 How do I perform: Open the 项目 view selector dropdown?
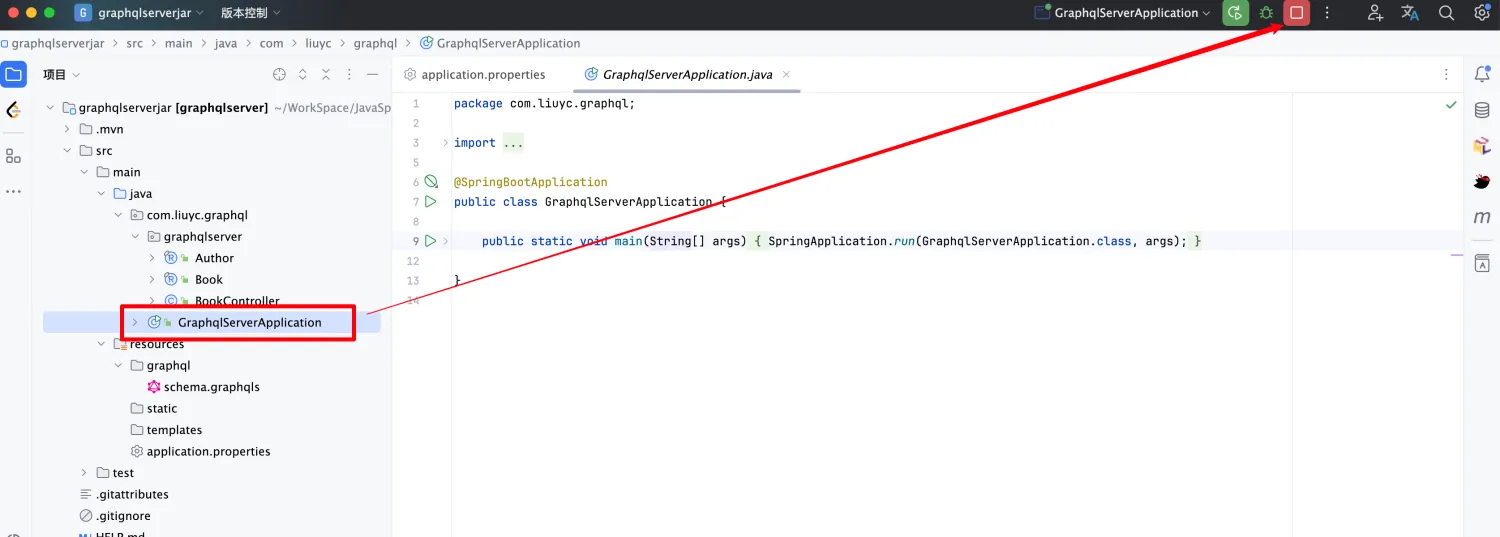(x=61, y=74)
